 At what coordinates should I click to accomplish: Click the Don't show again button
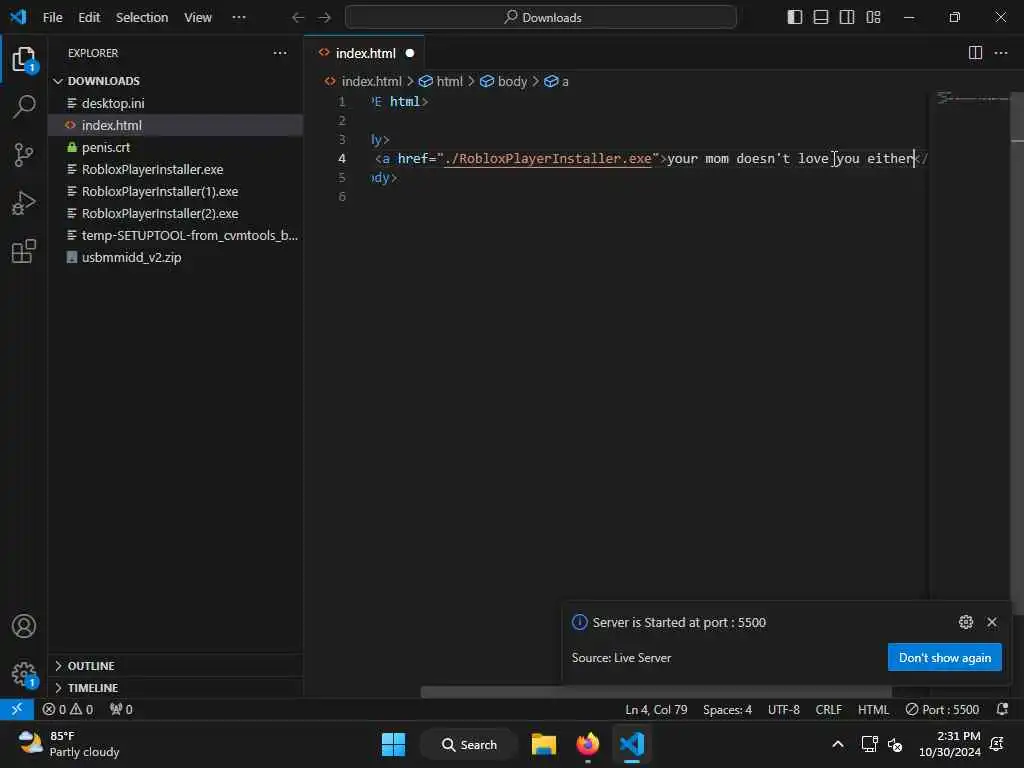tap(944, 658)
